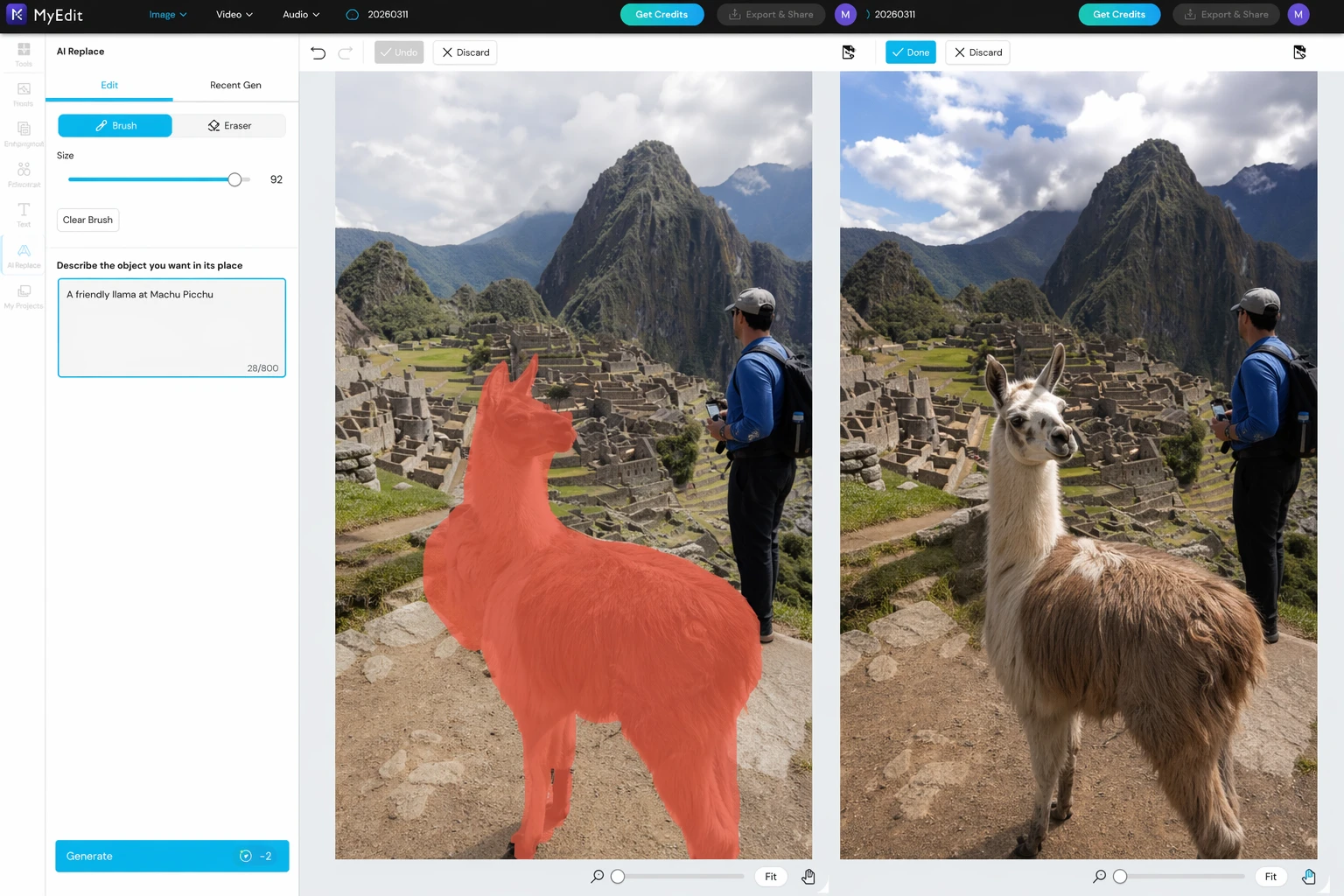
Task: Click the AI Replace sidebar icon
Action: click(24, 255)
